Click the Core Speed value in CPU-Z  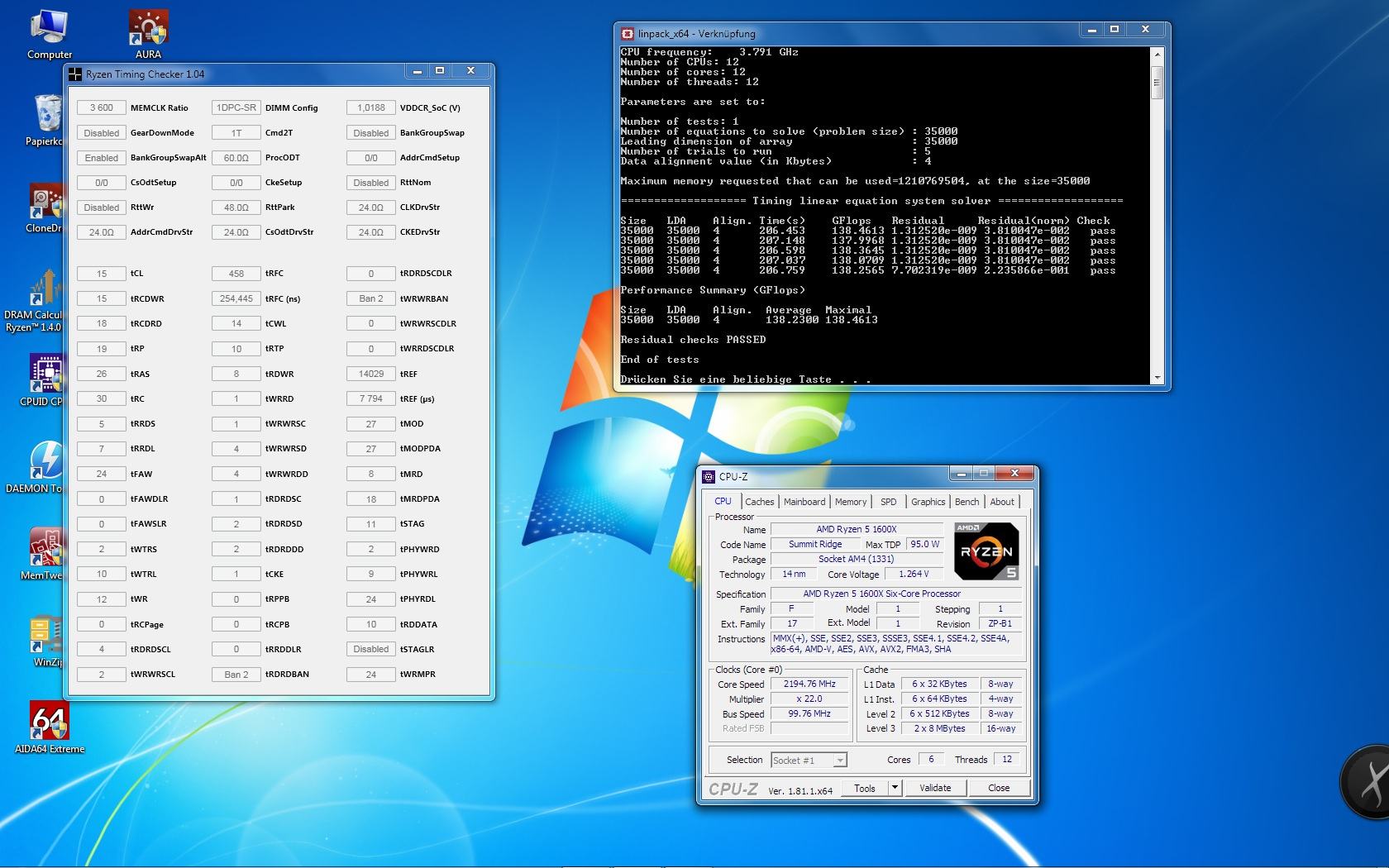click(x=809, y=684)
